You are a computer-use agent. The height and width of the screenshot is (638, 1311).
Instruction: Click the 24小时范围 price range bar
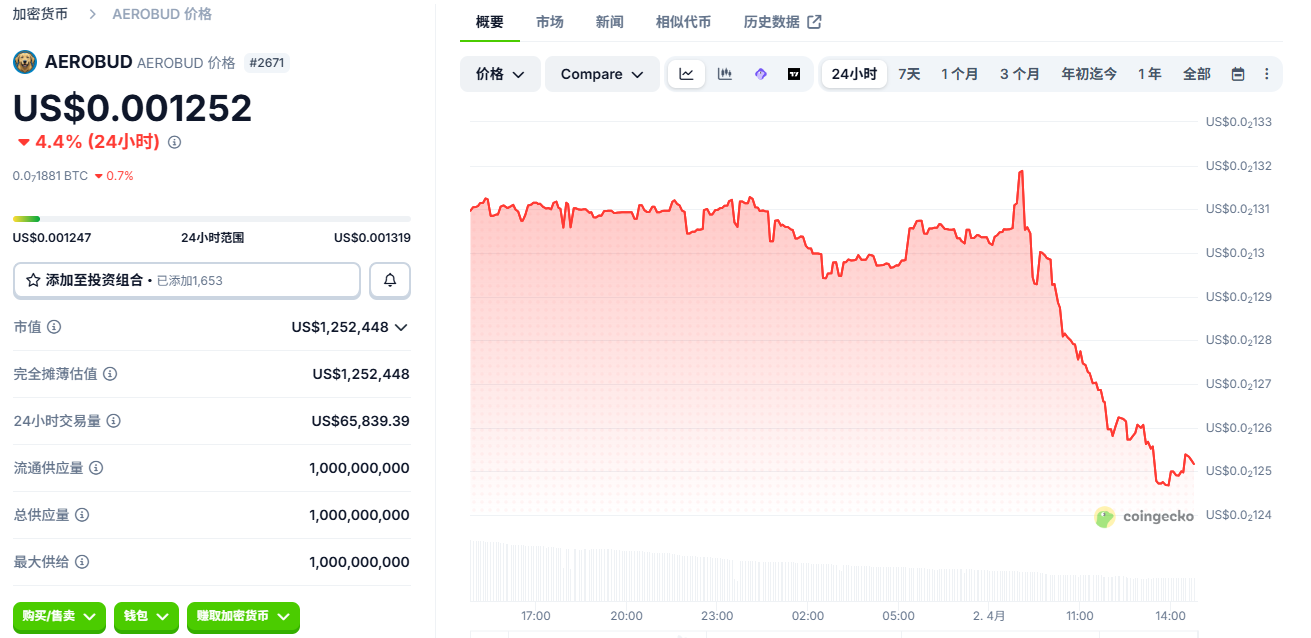point(211,218)
